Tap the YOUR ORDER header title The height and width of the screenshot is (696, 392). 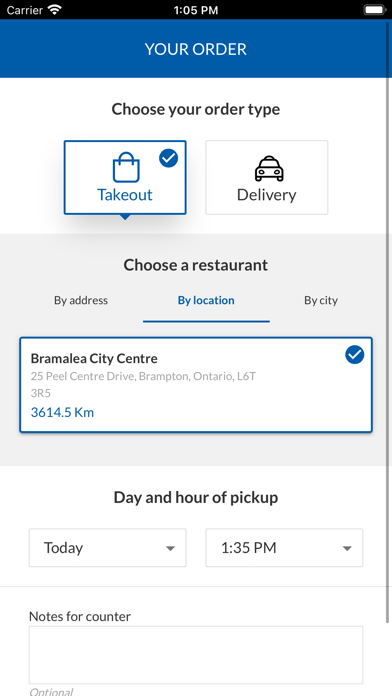[196, 49]
